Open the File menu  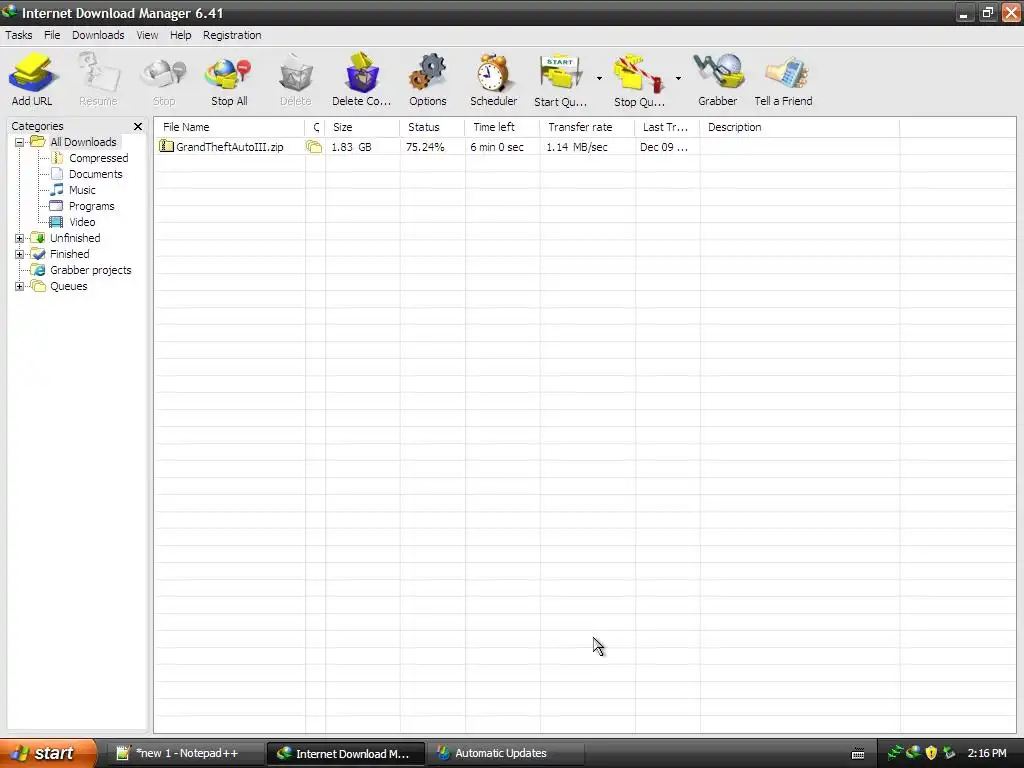52,35
